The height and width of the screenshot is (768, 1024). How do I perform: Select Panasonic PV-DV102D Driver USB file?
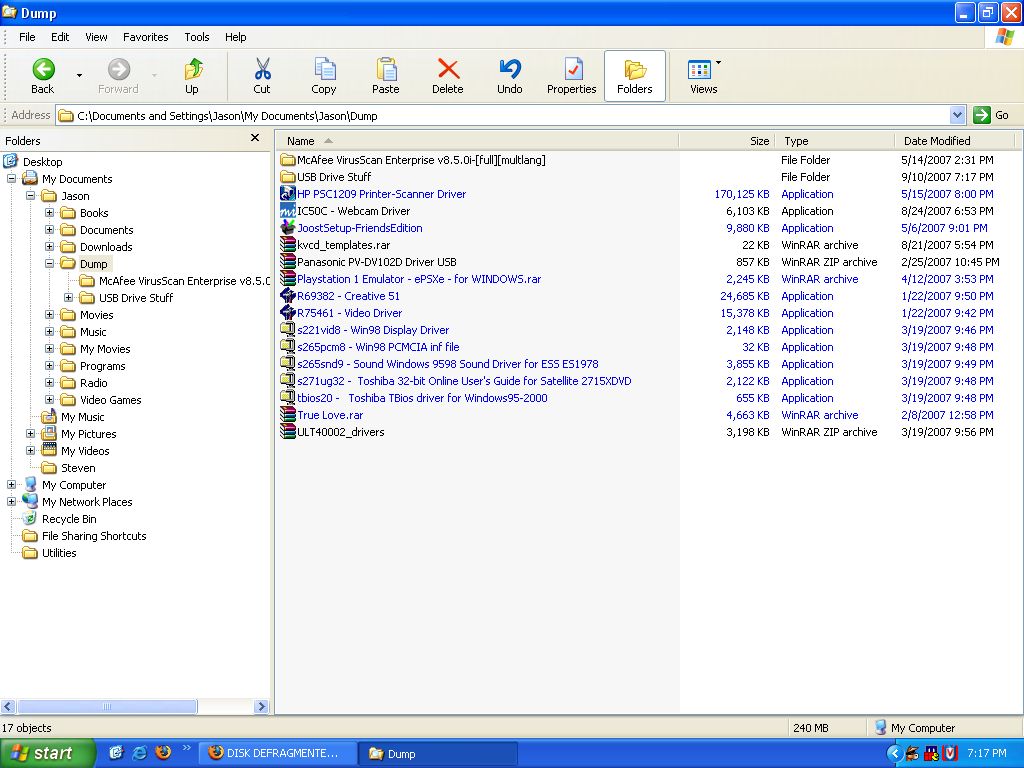pos(376,262)
